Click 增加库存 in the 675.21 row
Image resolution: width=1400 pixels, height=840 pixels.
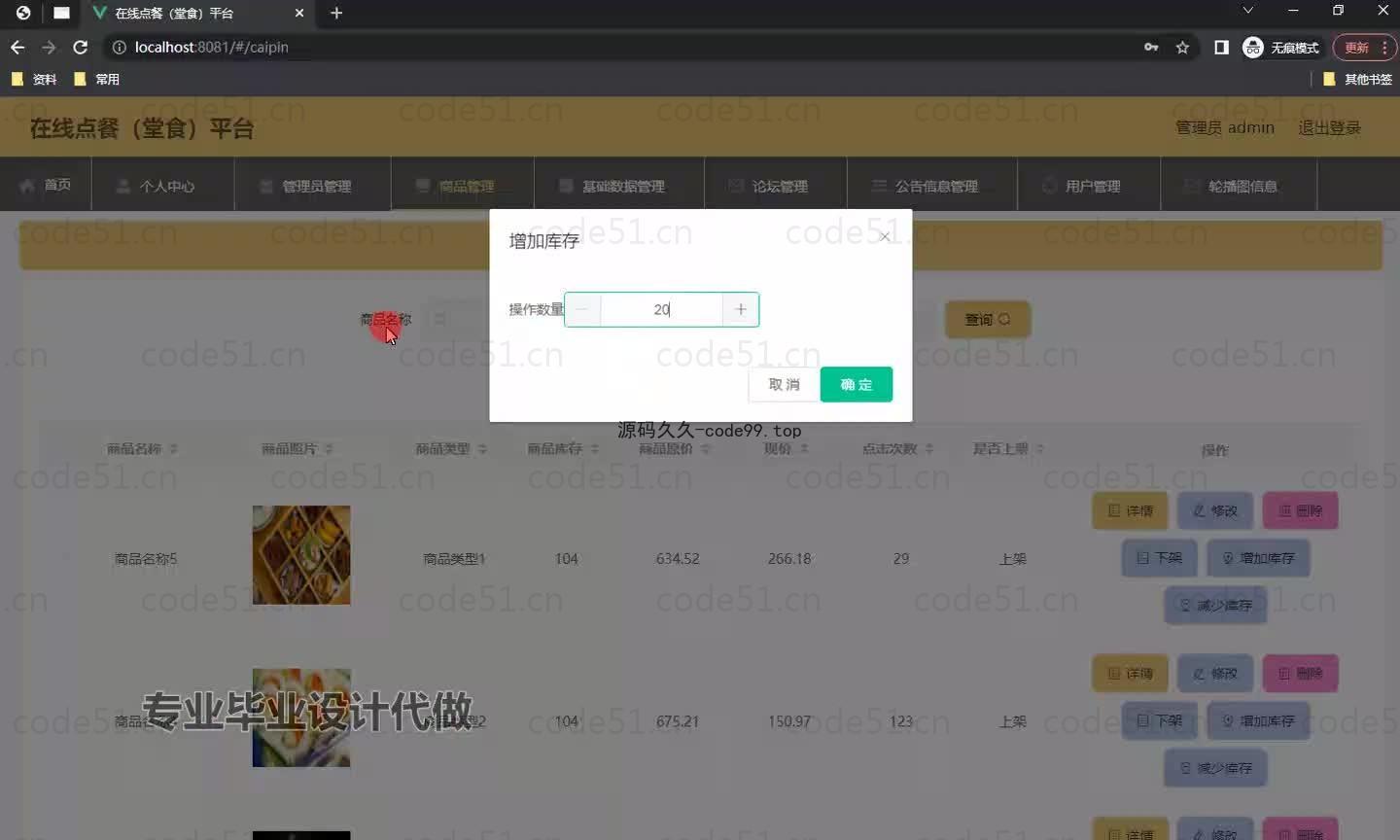1258,720
